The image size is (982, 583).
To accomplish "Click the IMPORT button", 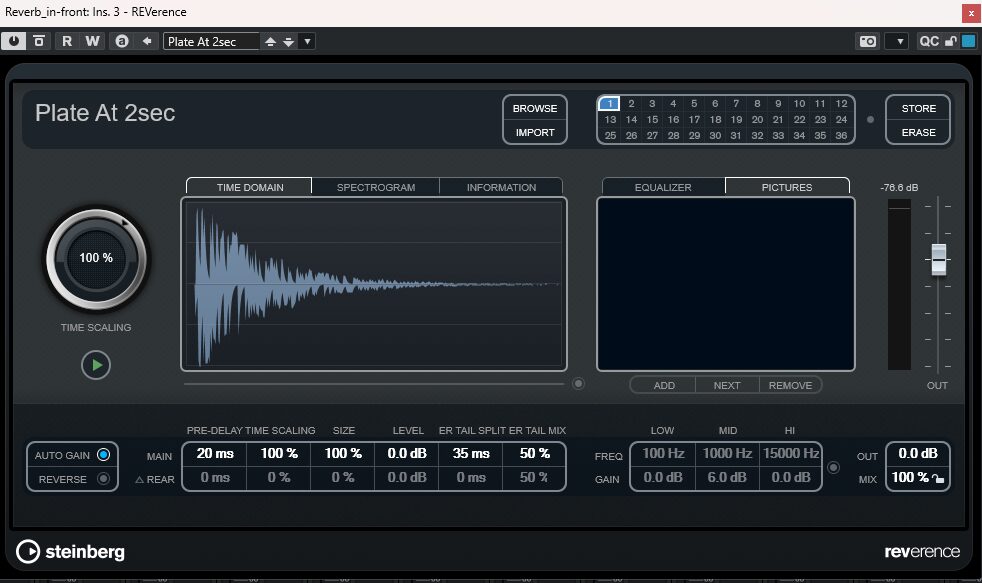I will click(535, 132).
